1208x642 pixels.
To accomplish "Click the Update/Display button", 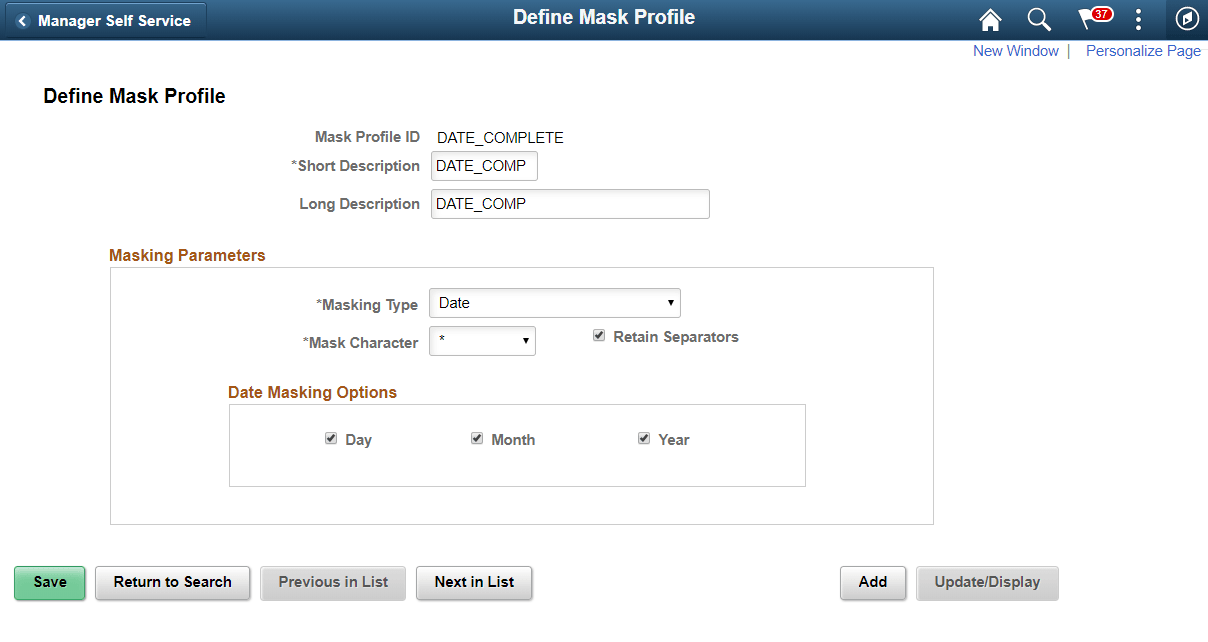I will click(987, 582).
